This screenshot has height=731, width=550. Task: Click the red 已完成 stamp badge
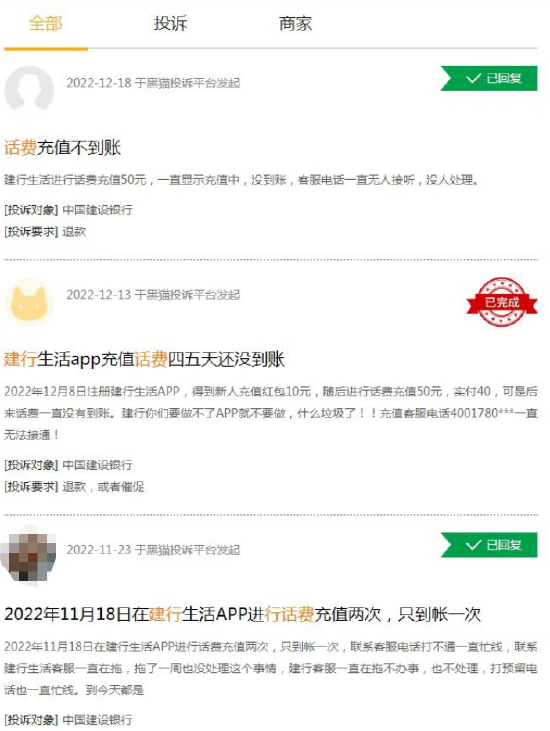pos(502,302)
